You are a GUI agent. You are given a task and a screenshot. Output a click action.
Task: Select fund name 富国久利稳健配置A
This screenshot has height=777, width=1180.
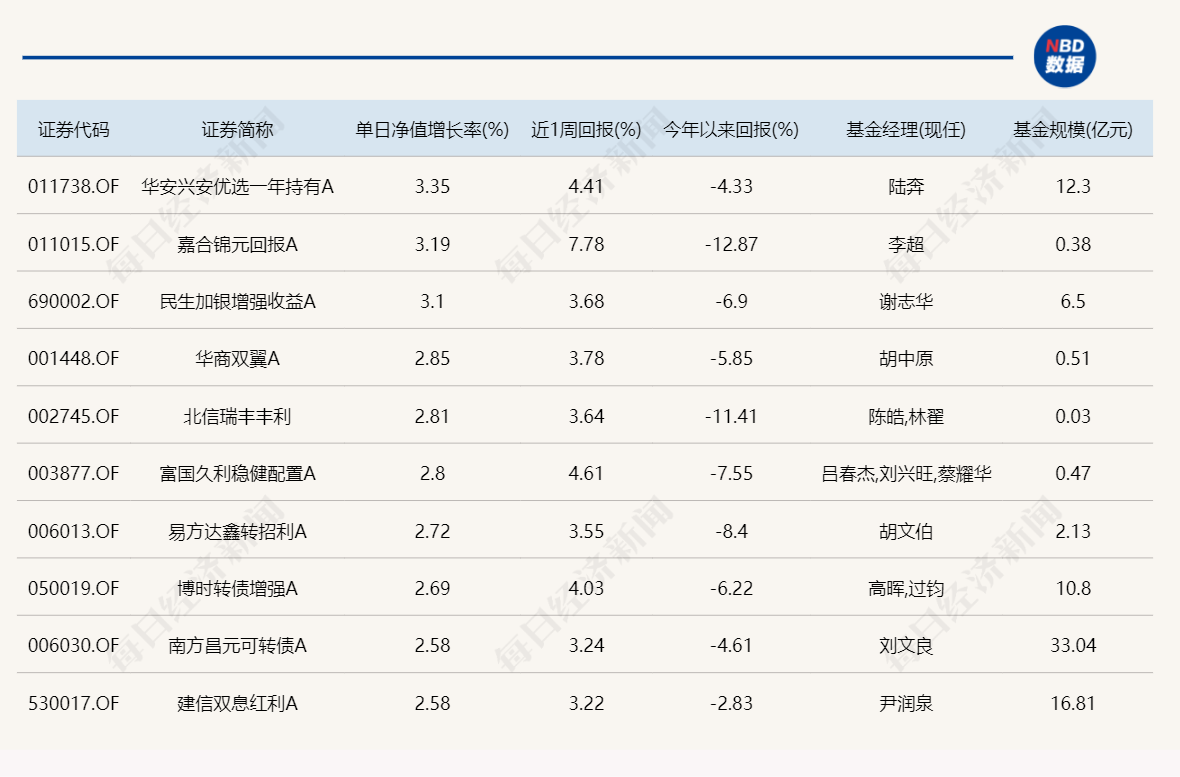(237, 474)
